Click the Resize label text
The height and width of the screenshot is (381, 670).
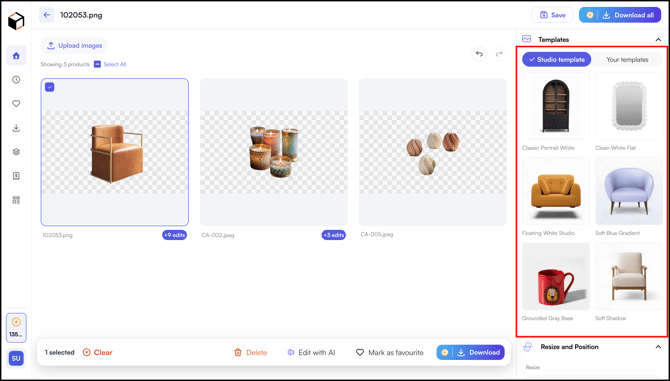(532, 367)
